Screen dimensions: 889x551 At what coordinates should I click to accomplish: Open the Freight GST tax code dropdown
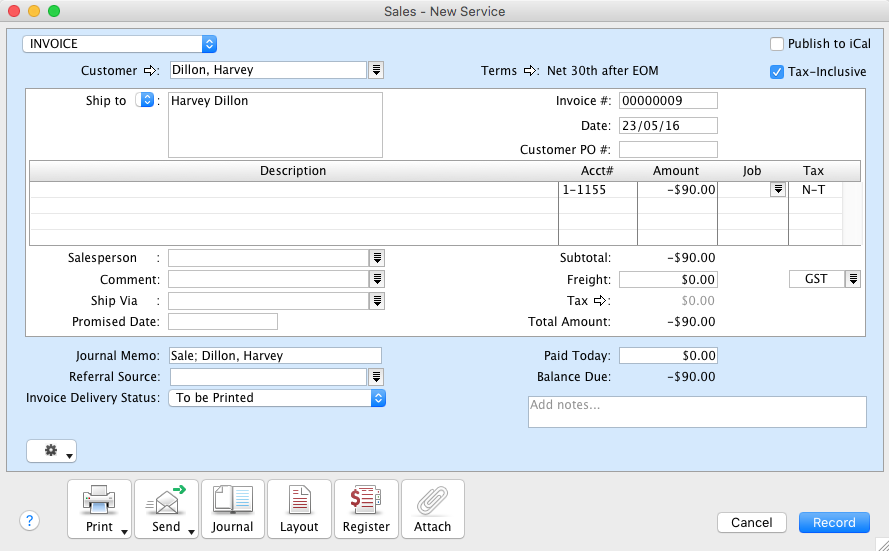pyautogui.click(x=853, y=279)
